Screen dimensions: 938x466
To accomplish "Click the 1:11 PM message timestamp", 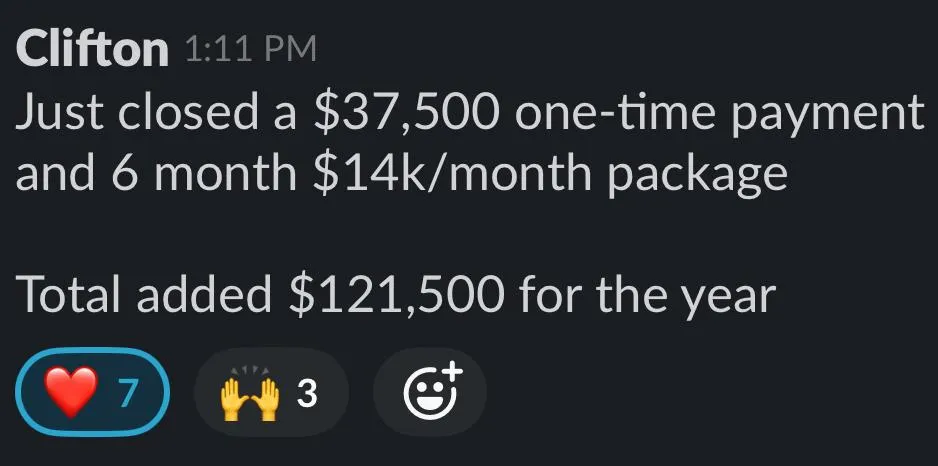I will [x=251, y=50].
